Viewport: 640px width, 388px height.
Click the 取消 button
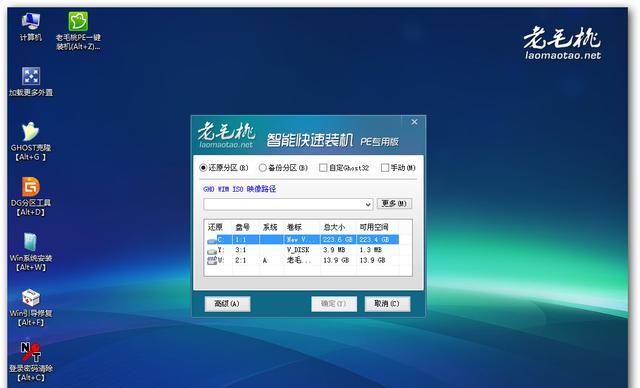tap(387, 304)
